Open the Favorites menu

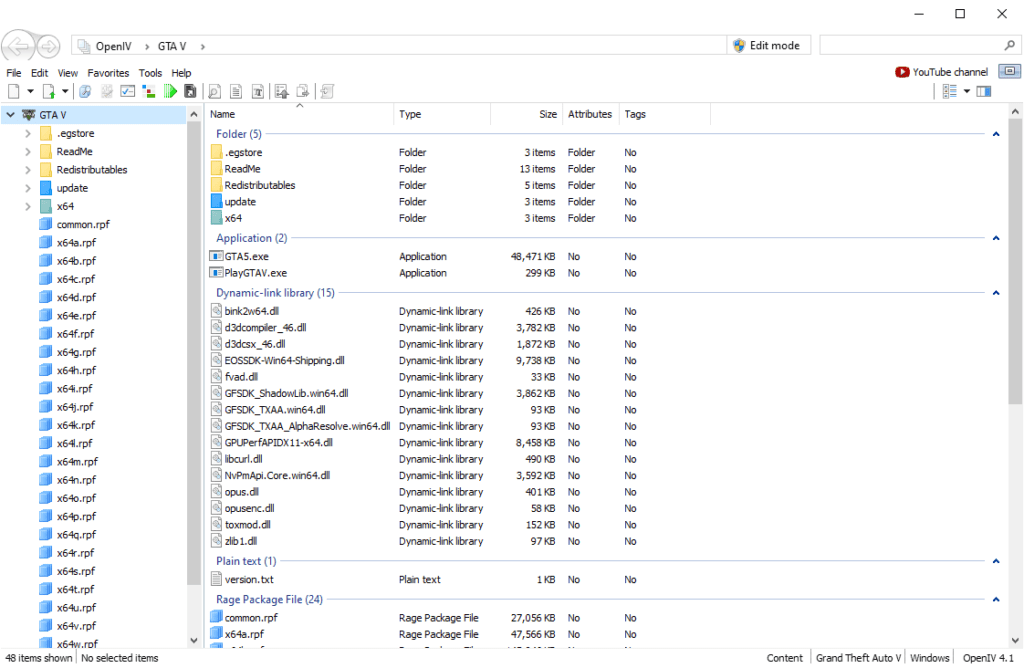(x=108, y=73)
